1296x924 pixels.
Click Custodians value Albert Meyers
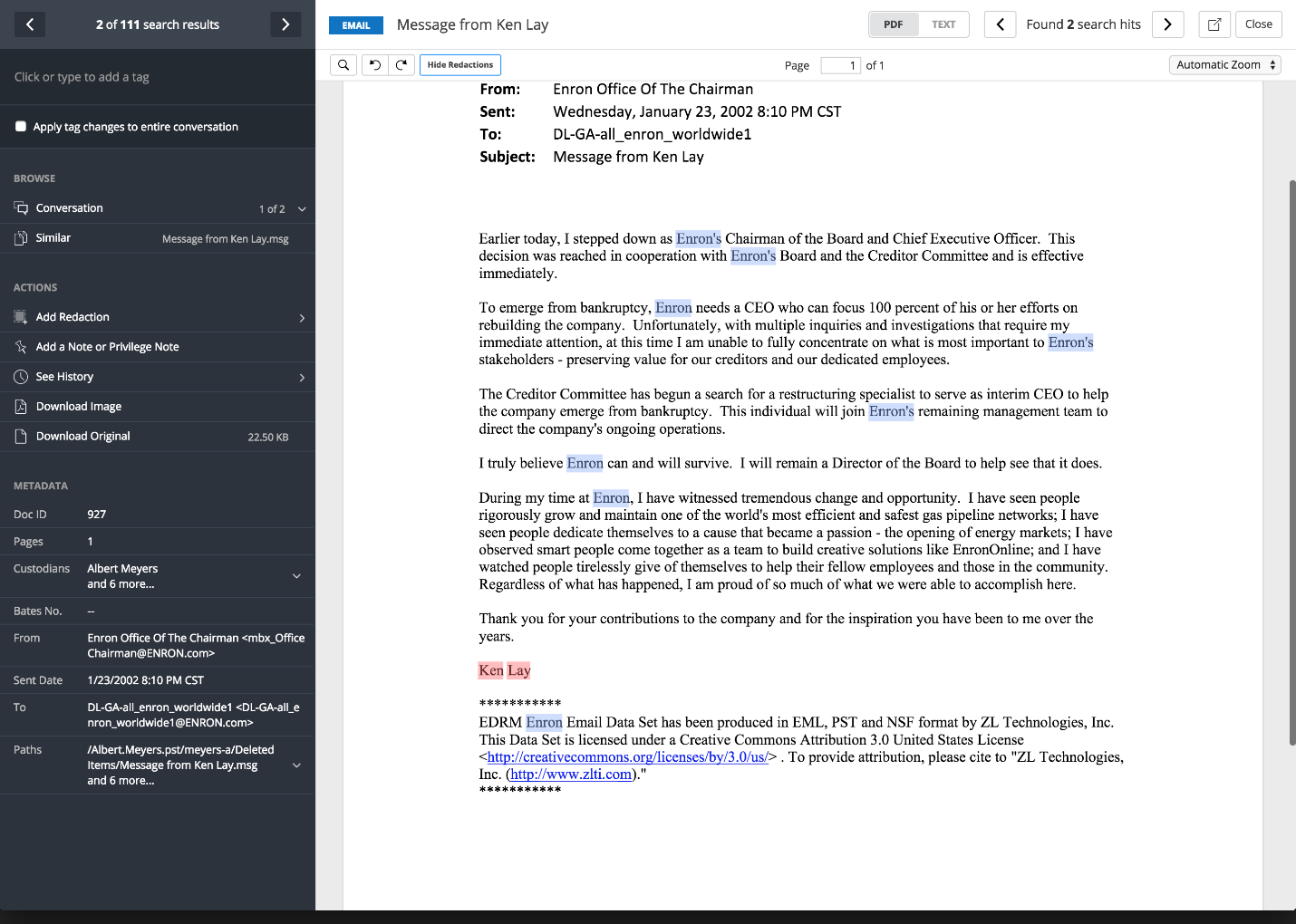point(122,569)
